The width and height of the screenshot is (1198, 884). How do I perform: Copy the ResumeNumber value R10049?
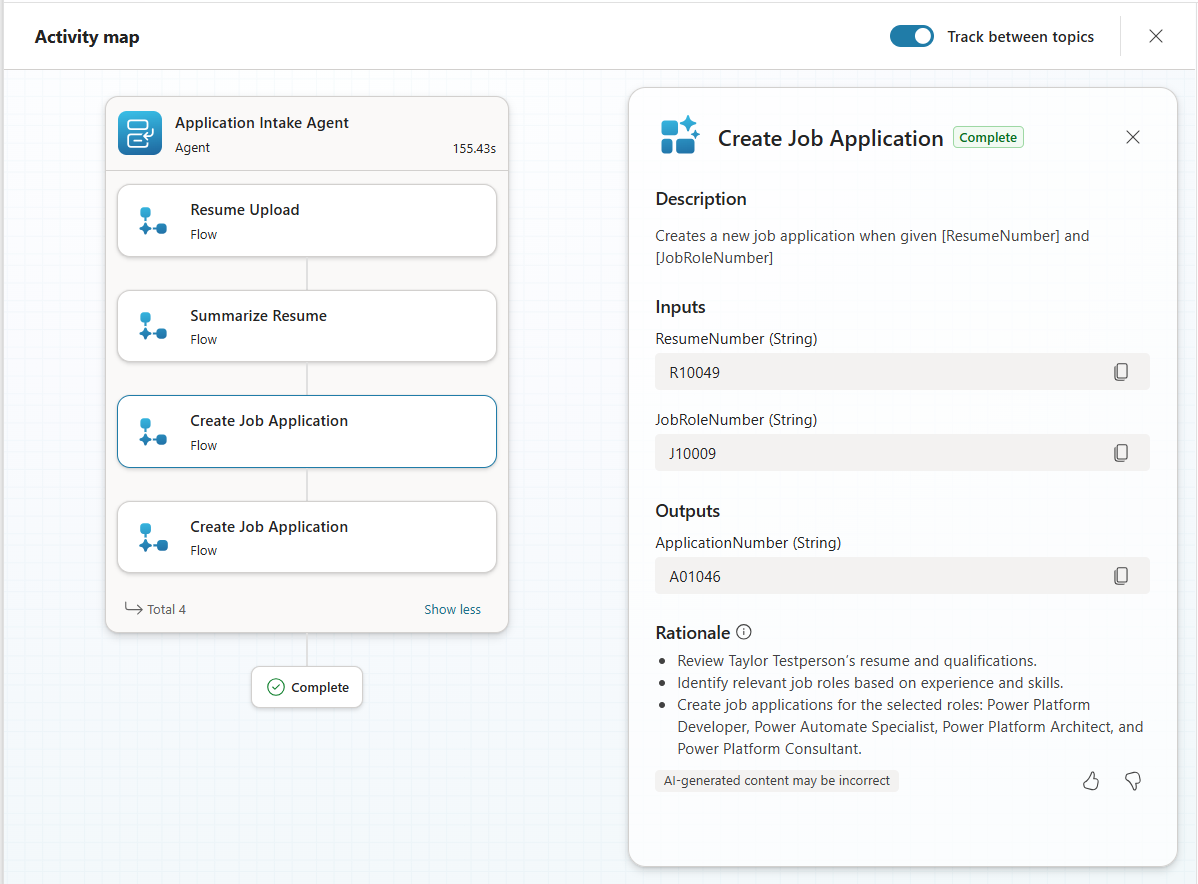[1121, 371]
